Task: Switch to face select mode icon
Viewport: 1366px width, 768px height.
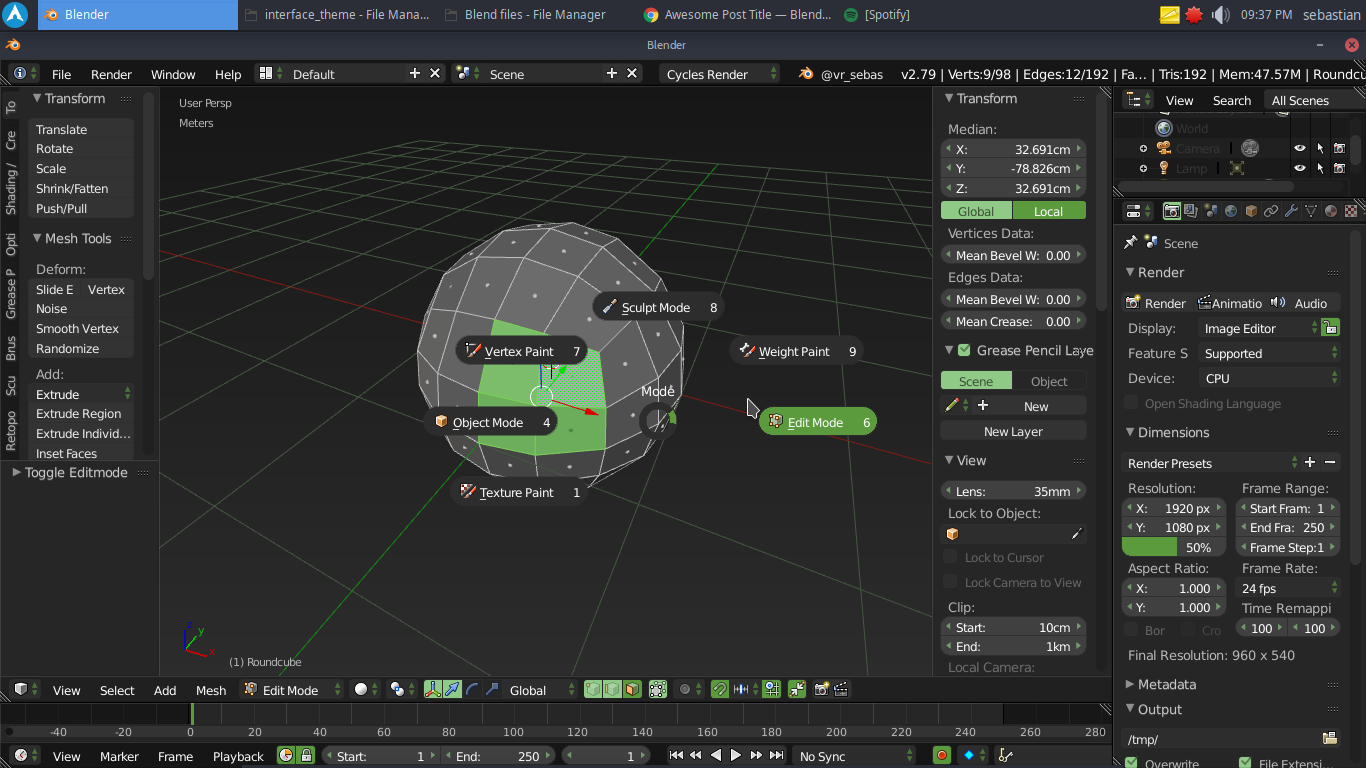Action: tap(632, 689)
